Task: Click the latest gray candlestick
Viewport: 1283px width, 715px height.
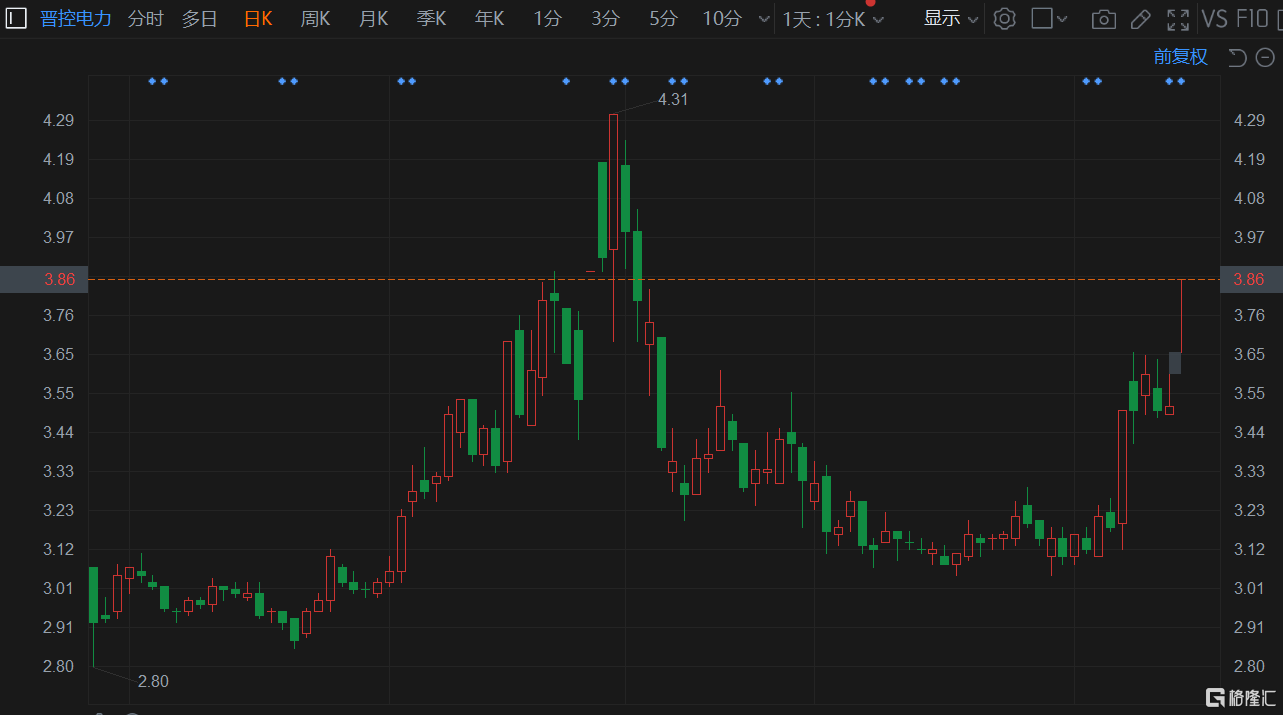Action: point(1175,363)
